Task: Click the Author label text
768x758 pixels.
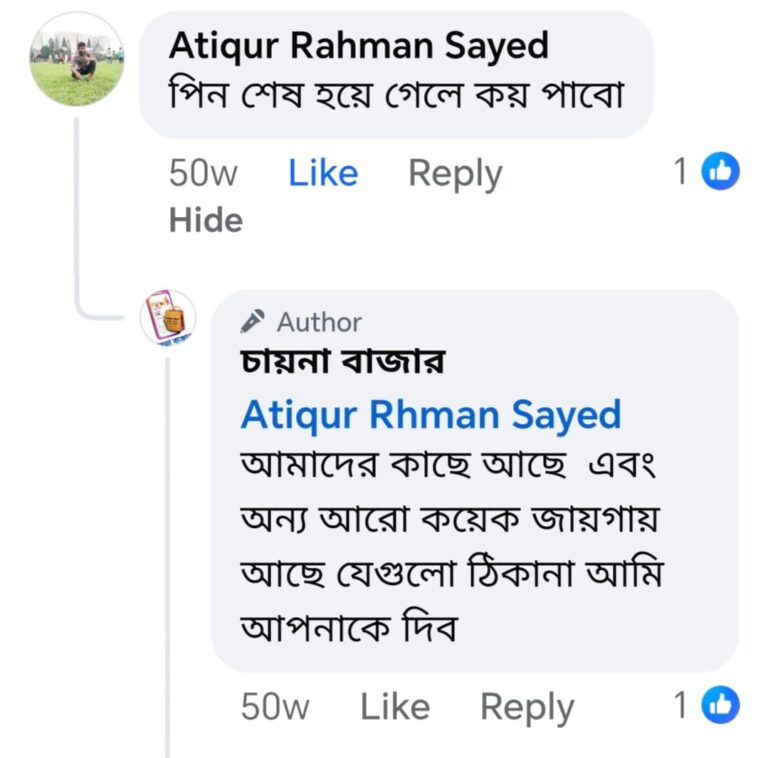Action: point(319,323)
